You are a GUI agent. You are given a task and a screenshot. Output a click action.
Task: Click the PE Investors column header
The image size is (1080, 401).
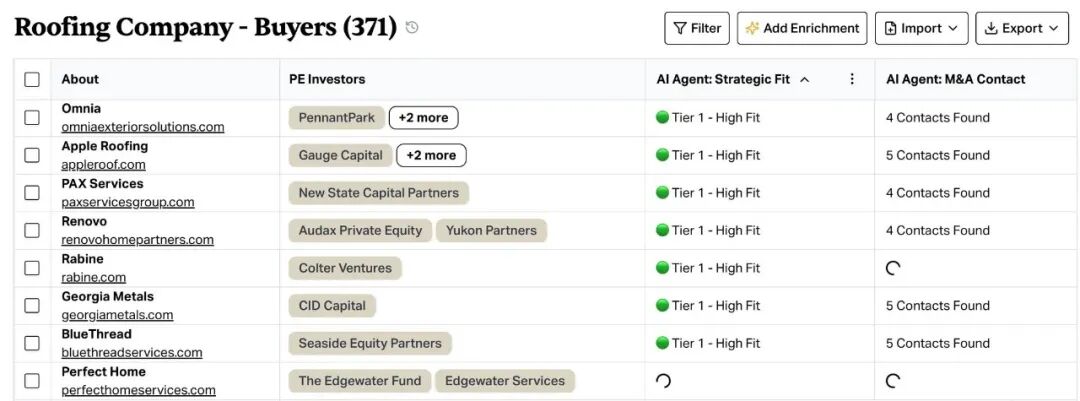pyautogui.click(x=327, y=79)
